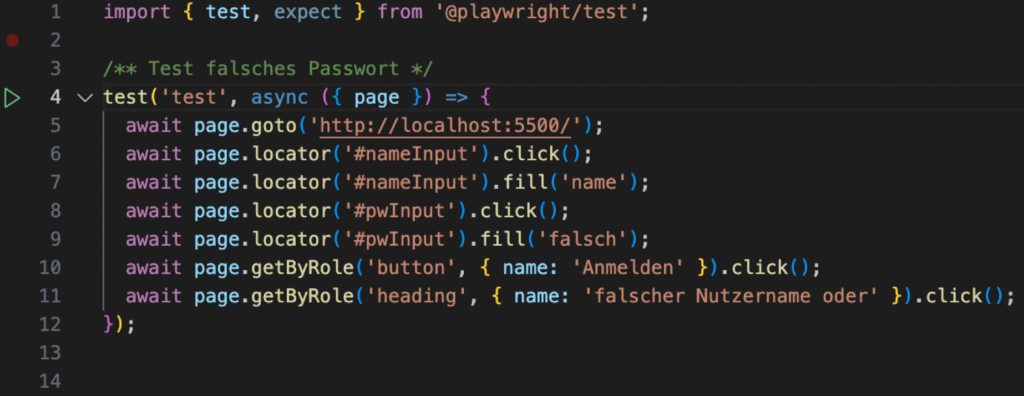Place cursor on the 'async' keyword
Viewport: 1024px width, 396px height.
pyautogui.click(x=280, y=97)
